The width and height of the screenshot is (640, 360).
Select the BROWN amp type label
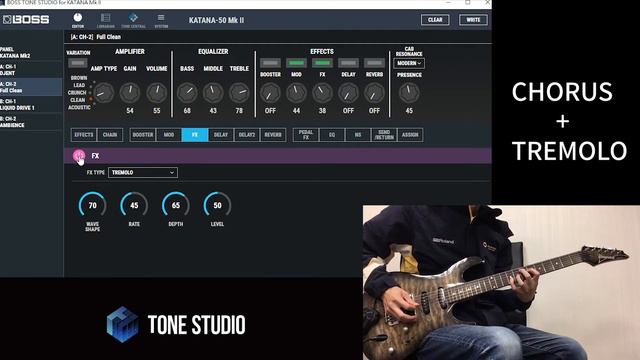tap(79, 78)
